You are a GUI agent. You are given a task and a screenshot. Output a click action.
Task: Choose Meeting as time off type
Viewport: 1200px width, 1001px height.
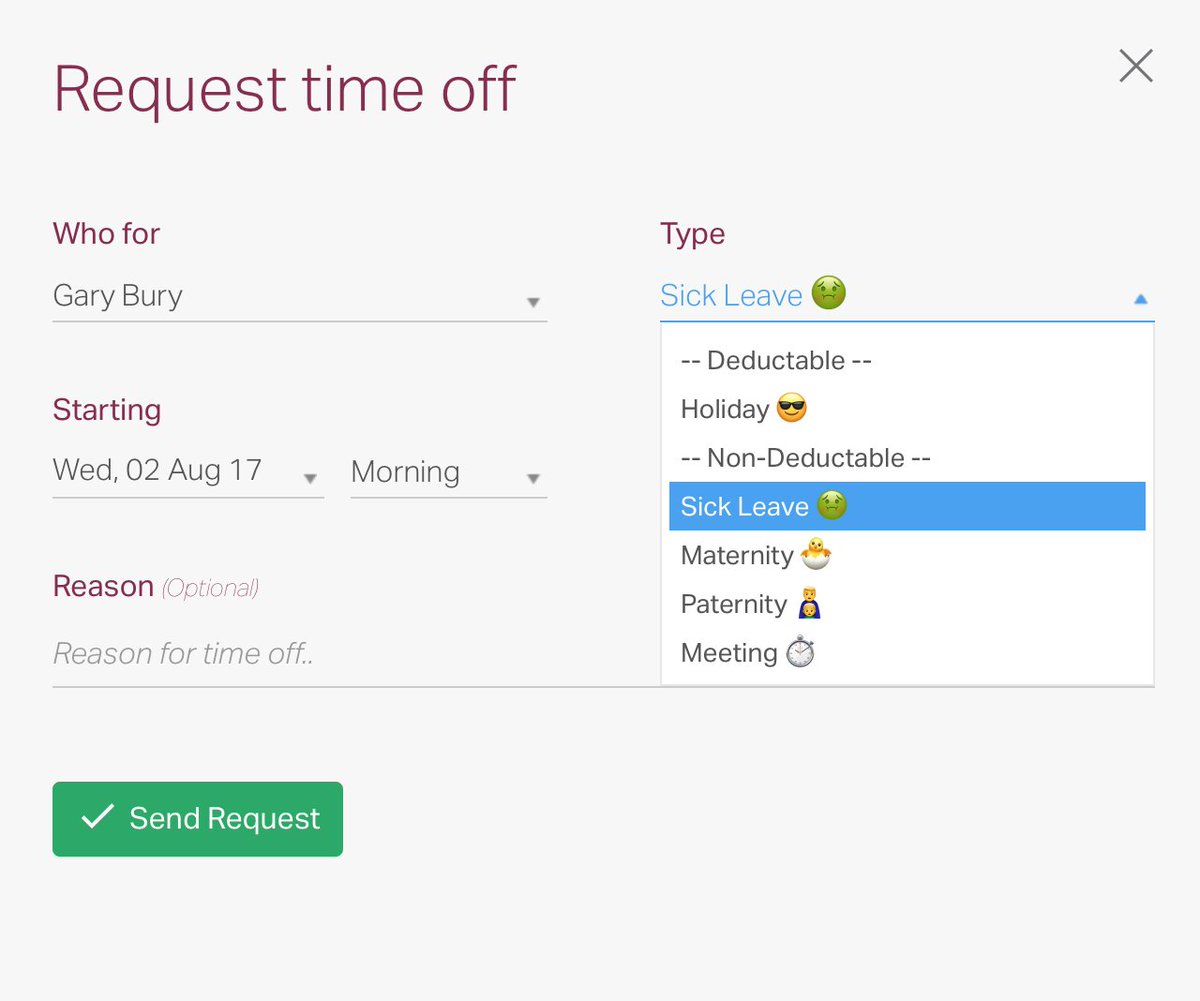[729, 653]
